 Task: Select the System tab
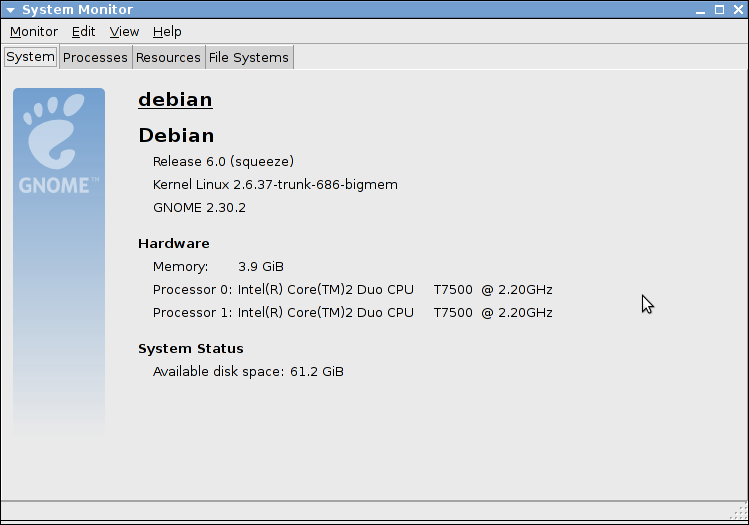click(x=31, y=57)
